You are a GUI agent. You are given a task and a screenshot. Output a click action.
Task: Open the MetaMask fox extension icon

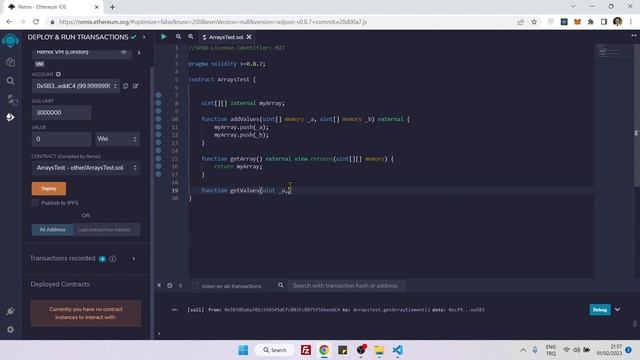577,22
